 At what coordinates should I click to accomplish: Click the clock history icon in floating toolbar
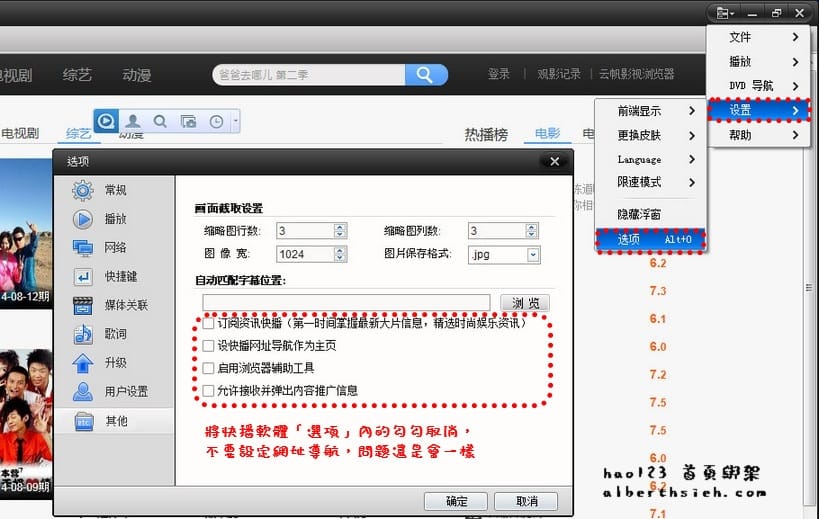coord(216,122)
